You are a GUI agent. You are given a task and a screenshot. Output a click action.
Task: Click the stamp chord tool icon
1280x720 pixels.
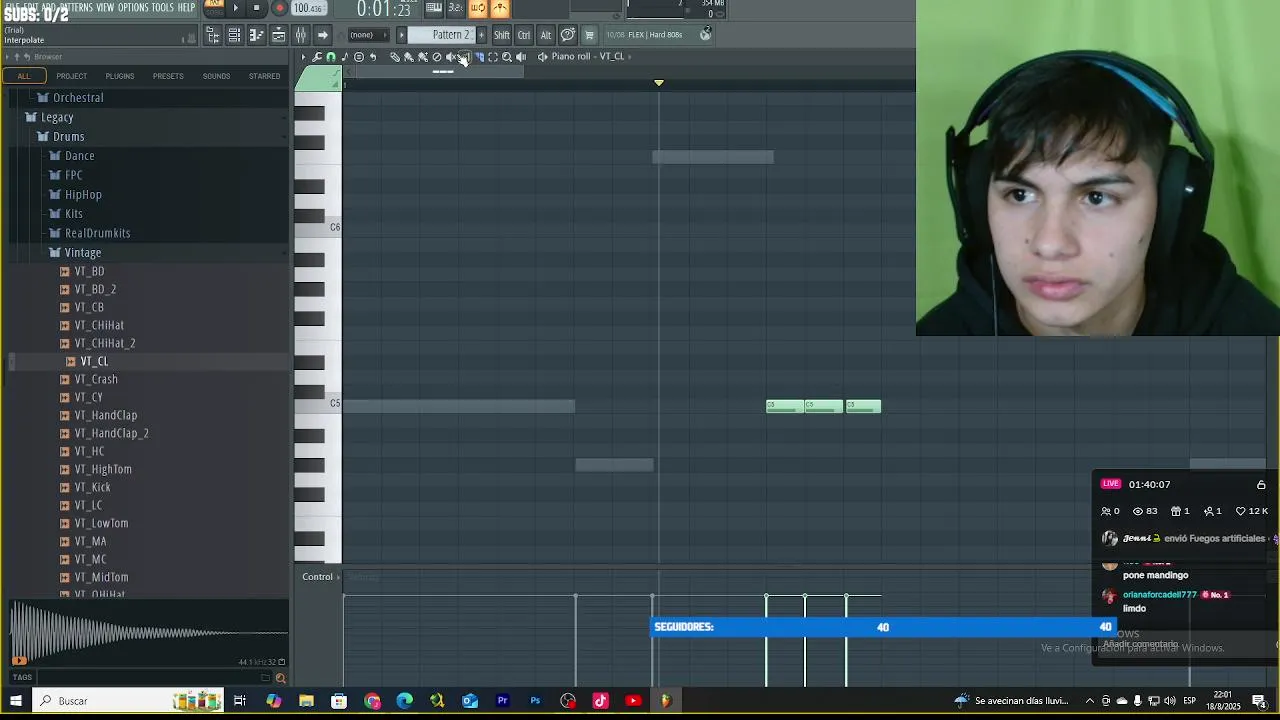[x=359, y=57]
